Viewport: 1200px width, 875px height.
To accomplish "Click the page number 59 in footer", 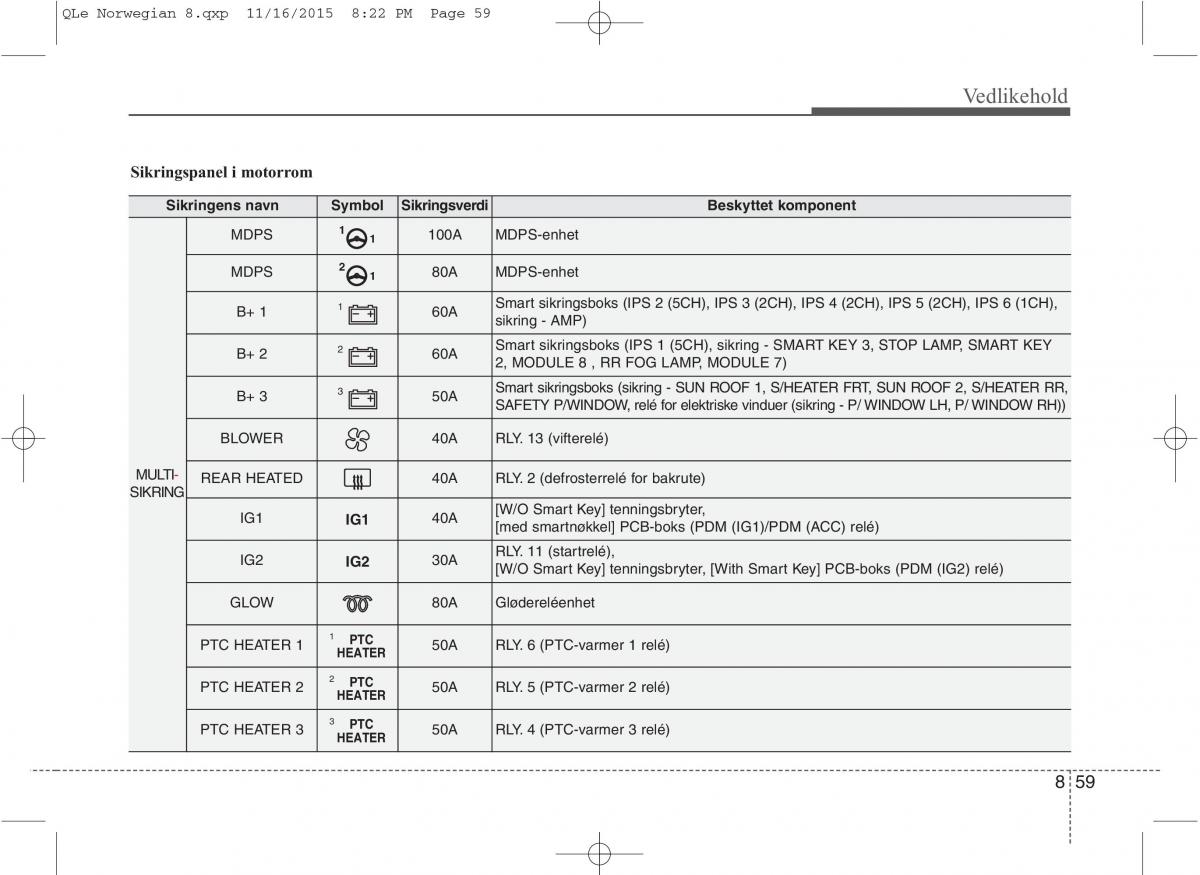I will (x=1086, y=783).
